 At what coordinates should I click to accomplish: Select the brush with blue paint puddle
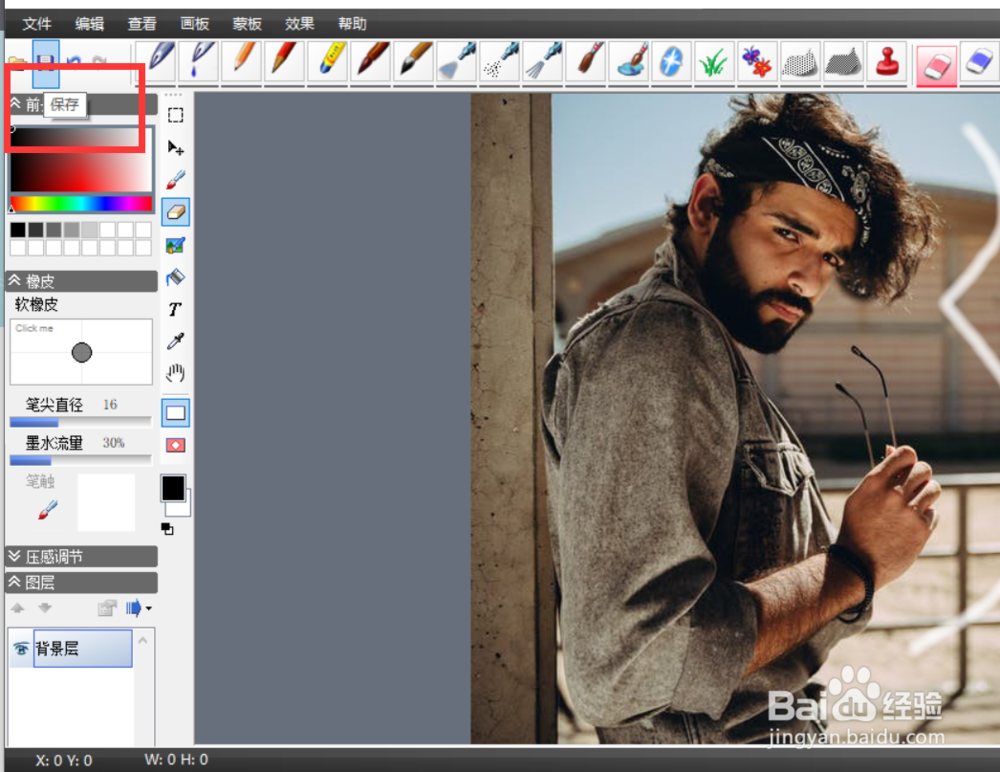click(x=630, y=62)
